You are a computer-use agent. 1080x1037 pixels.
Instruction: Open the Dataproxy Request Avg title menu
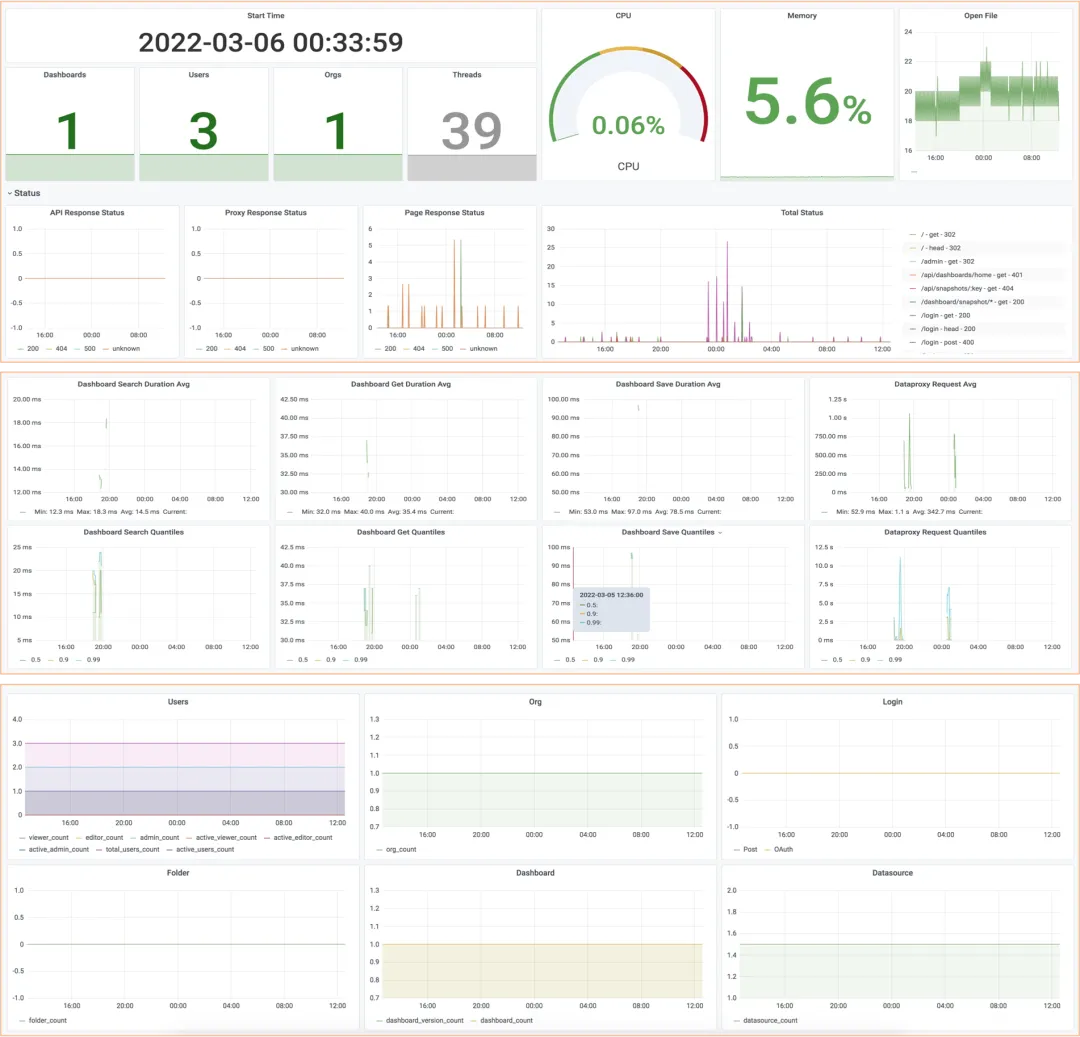pyautogui.click(x=935, y=384)
